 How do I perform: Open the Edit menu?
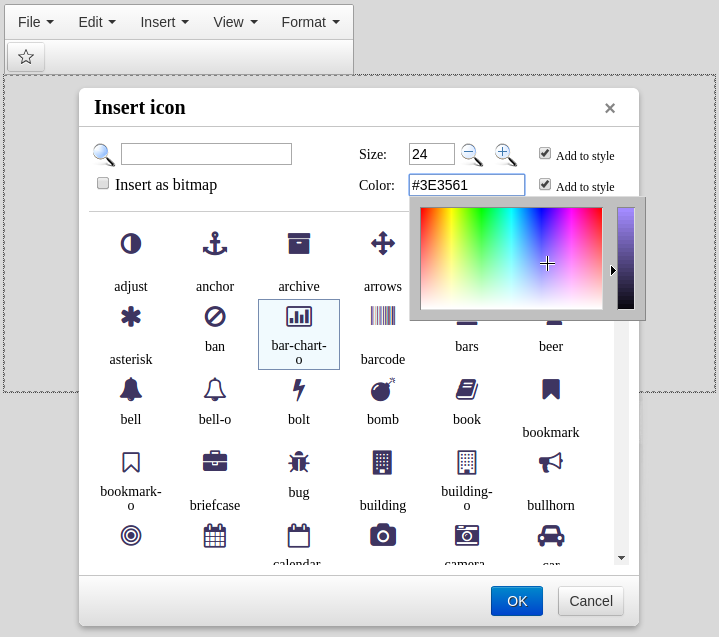[97, 21]
